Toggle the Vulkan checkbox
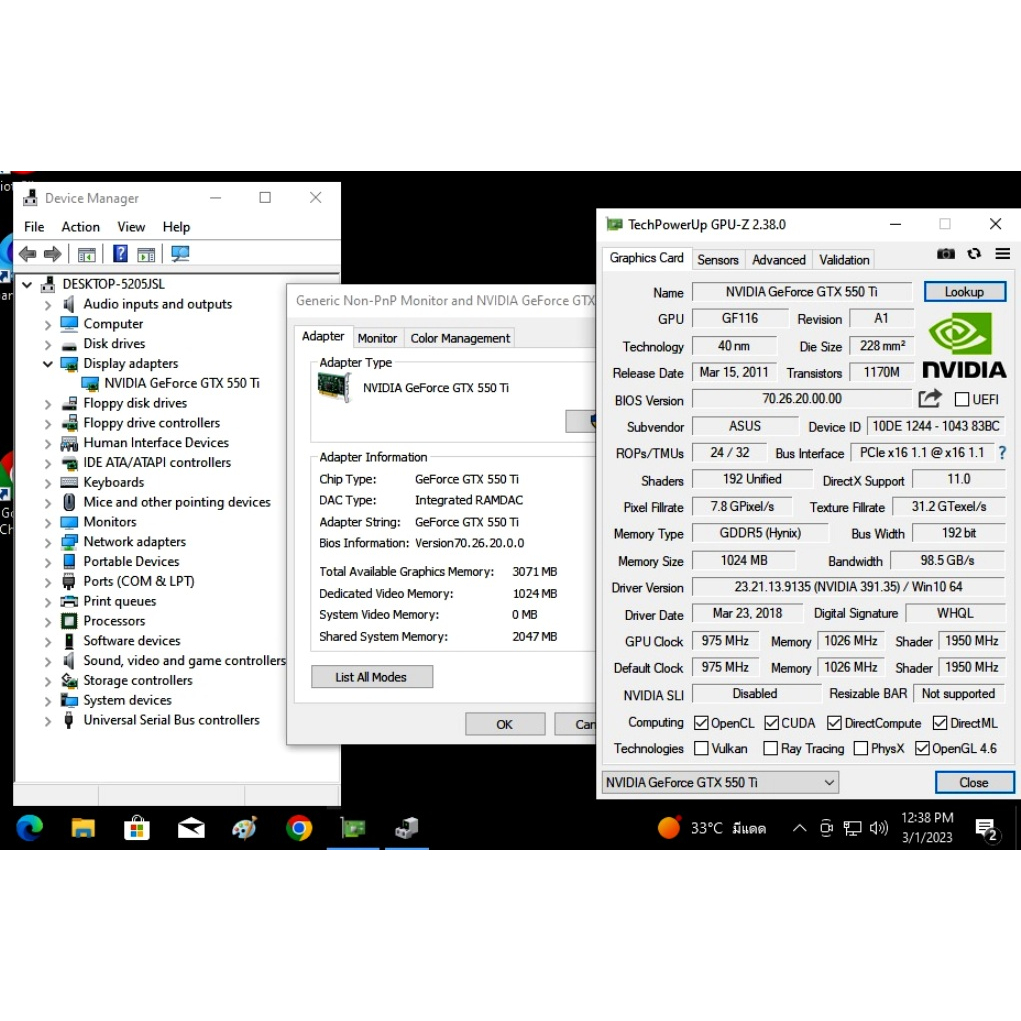This screenshot has height=1021, width=1021. (701, 748)
